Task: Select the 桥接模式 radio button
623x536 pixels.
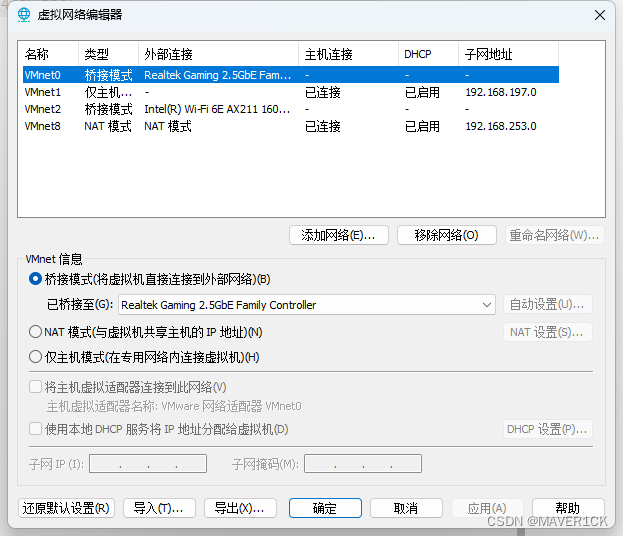Action: point(35,279)
